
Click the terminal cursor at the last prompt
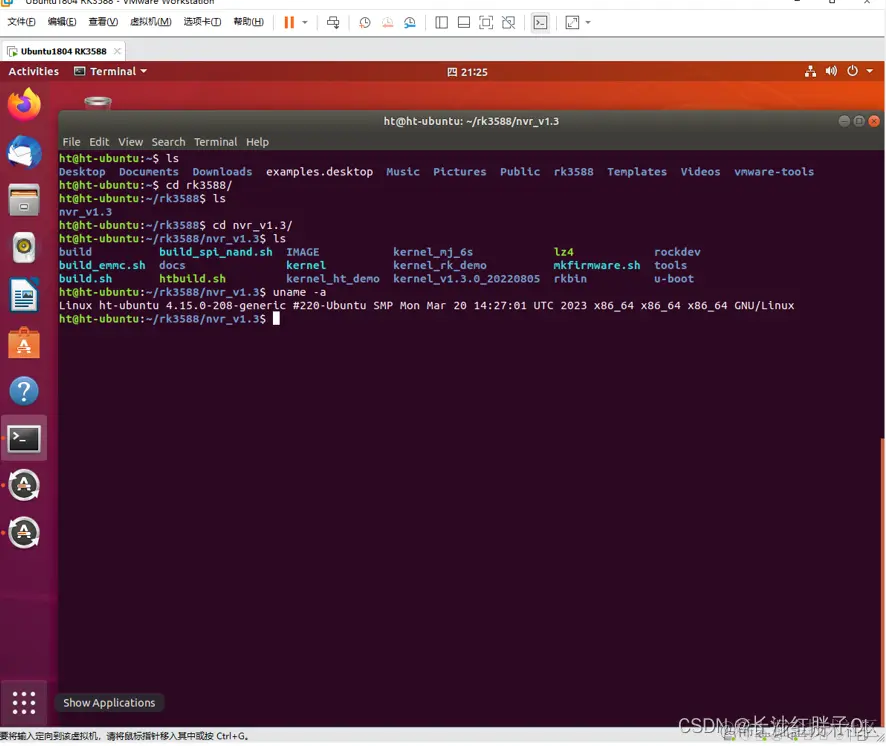(x=276, y=319)
